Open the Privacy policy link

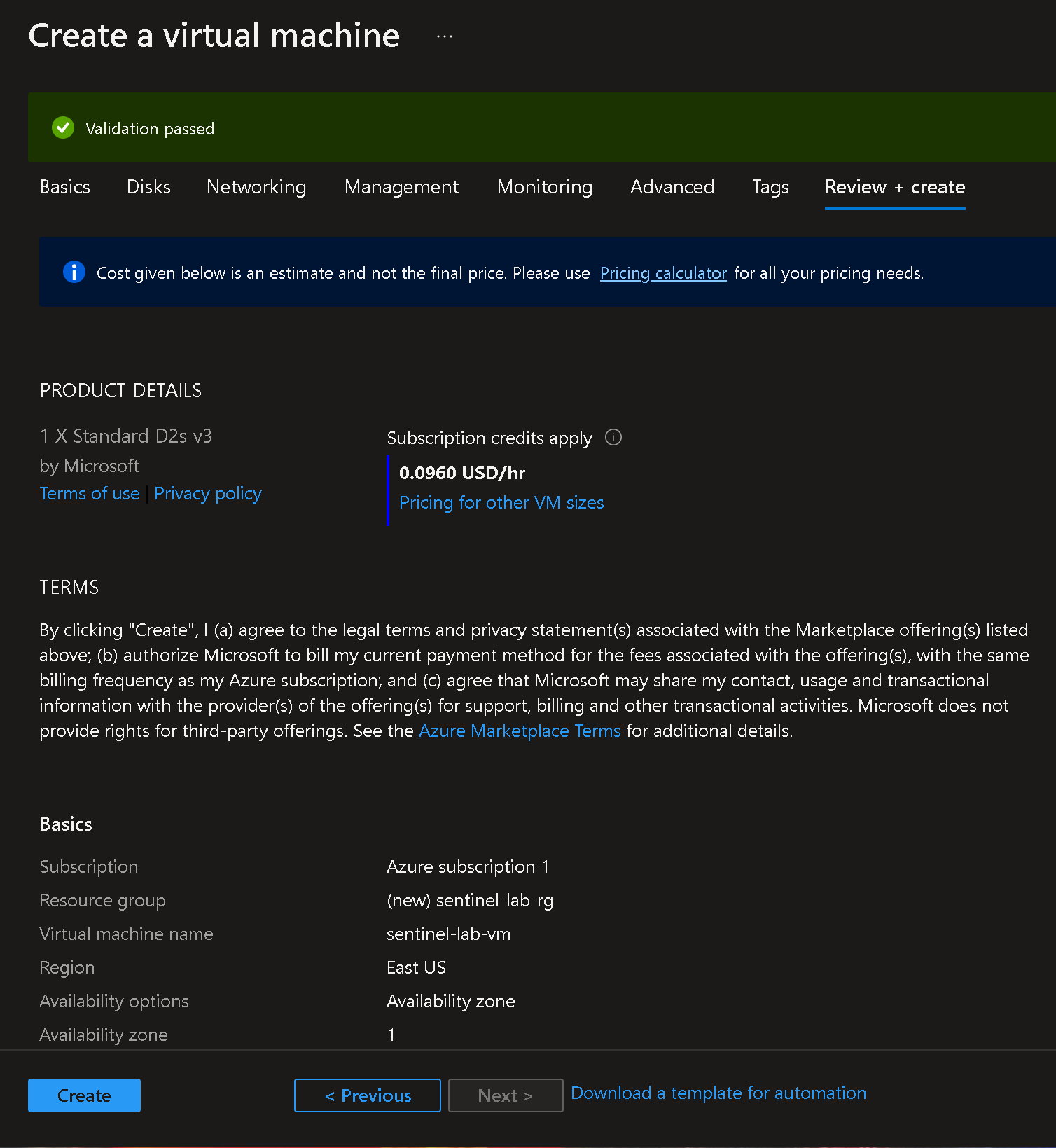tap(208, 494)
